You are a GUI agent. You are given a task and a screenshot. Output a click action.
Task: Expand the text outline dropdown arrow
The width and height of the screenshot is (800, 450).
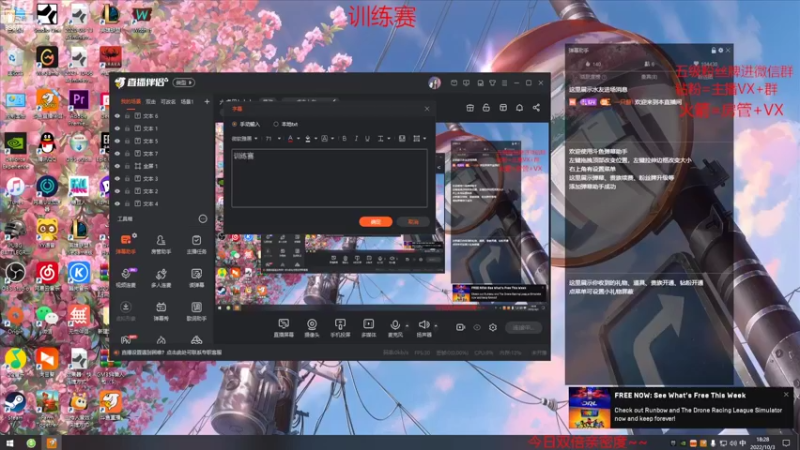click(x=332, y=138)
